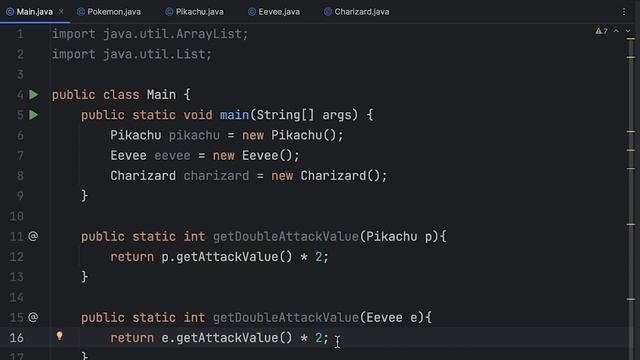Place cursor on 'import java.util.List;'

132,54
